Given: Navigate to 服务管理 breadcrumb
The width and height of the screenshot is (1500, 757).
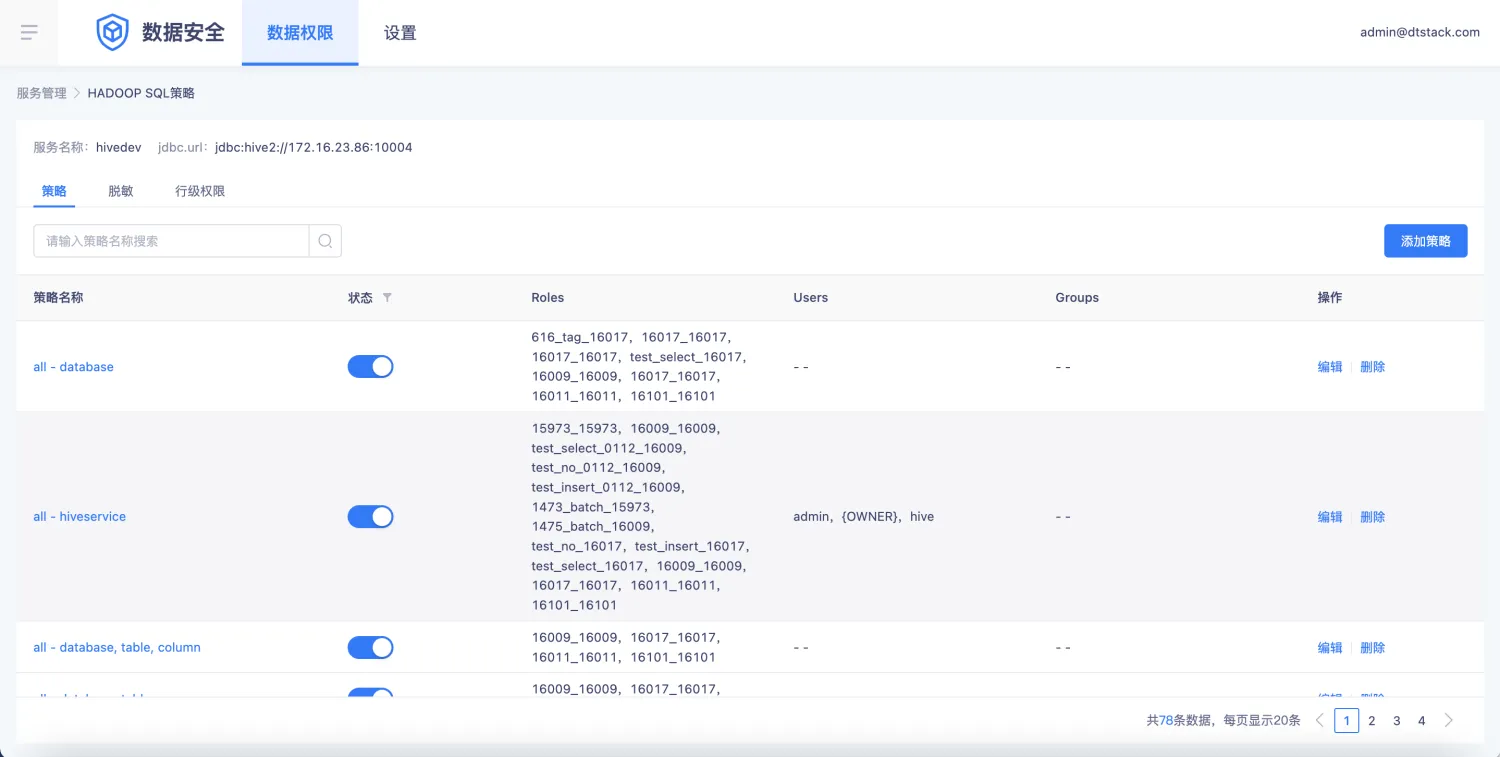Looking at the screenshot, I should click(41, 93).
